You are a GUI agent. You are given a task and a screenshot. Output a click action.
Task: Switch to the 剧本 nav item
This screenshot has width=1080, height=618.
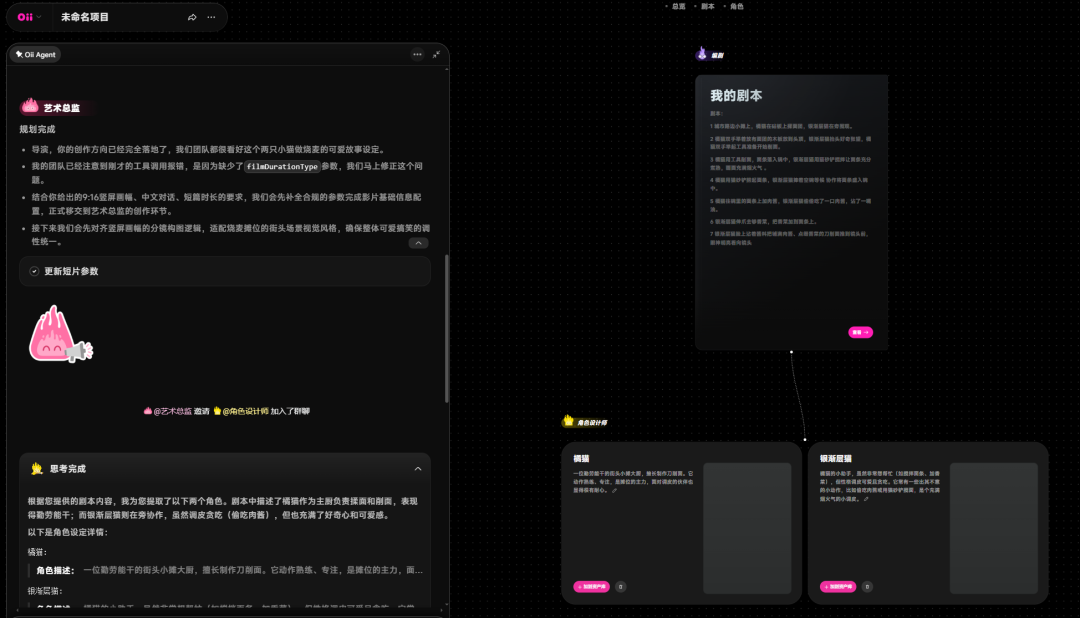click(707, 6)
